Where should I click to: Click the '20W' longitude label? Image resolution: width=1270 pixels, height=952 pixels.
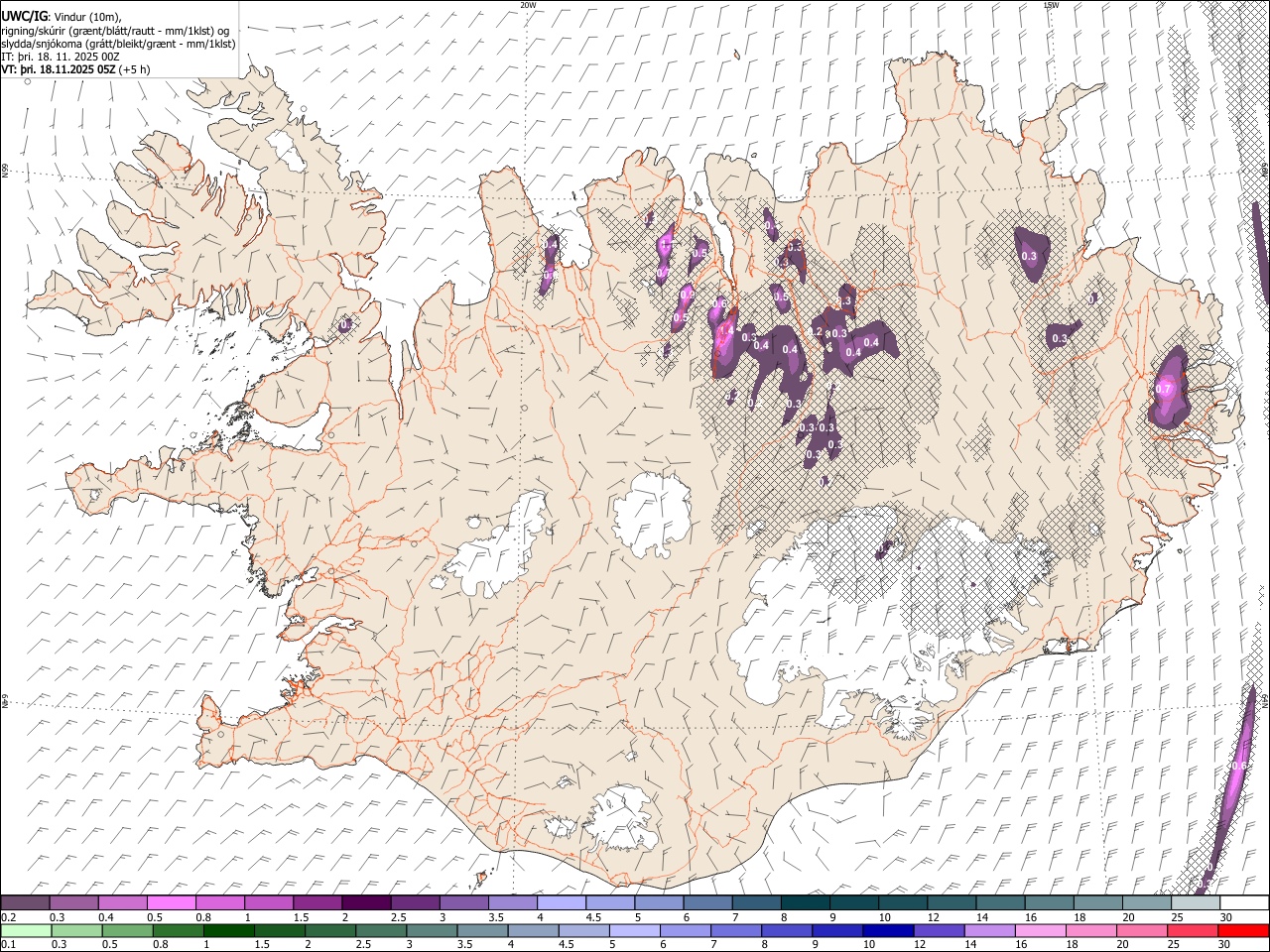[x=528, y=5]
